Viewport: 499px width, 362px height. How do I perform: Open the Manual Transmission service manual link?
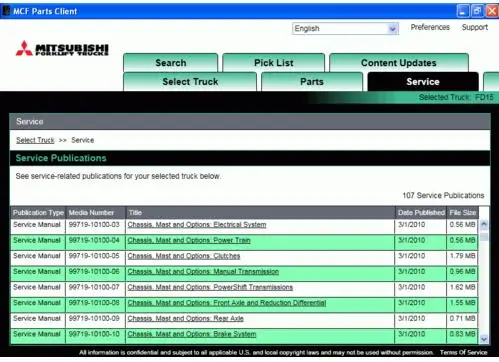pos(203,272)
